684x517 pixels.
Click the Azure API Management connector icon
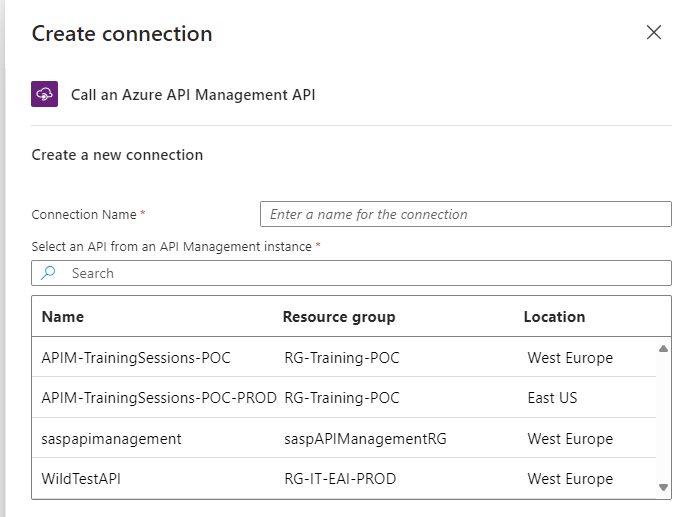click(x=45, y=95)
